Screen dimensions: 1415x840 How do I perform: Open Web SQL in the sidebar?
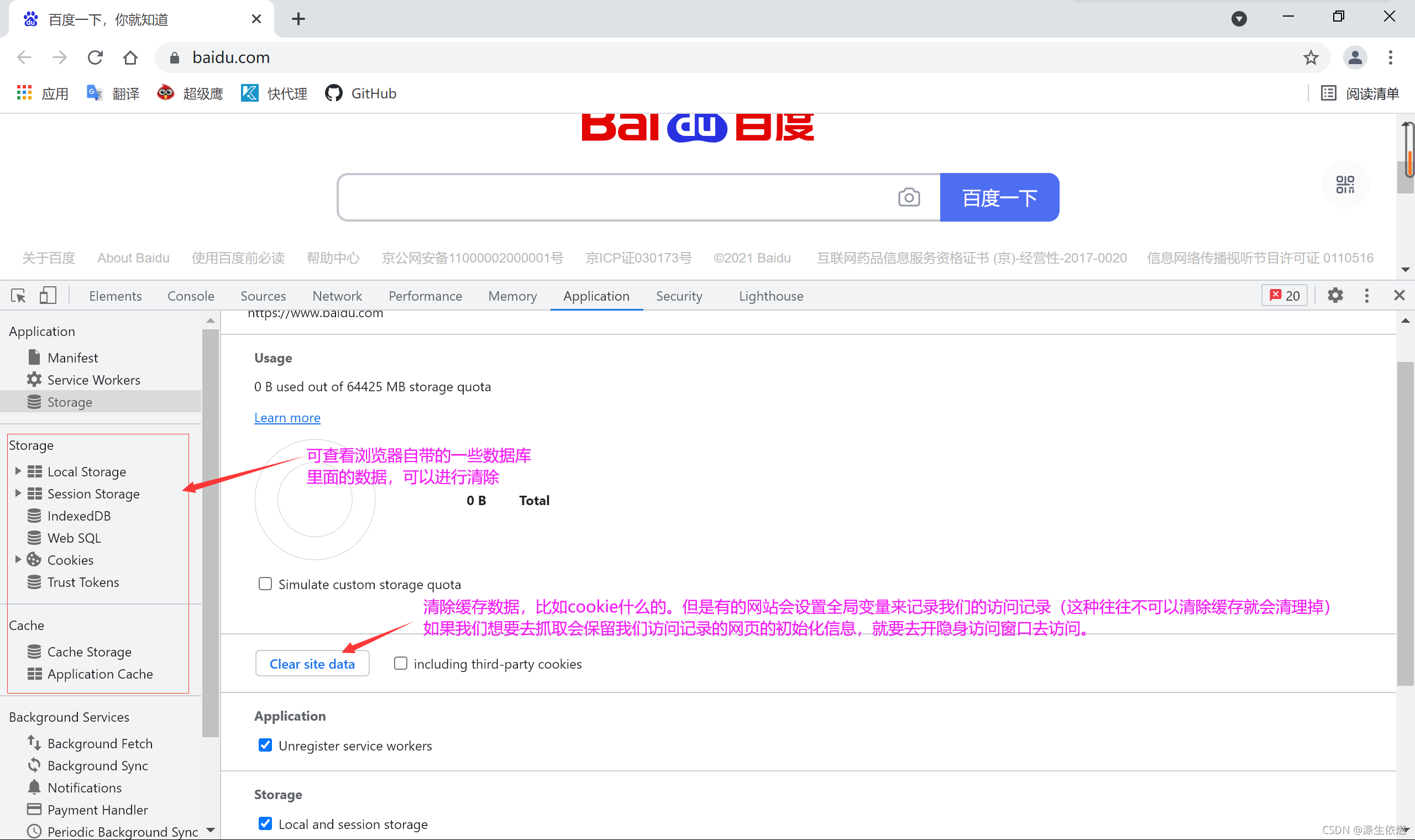74,538
